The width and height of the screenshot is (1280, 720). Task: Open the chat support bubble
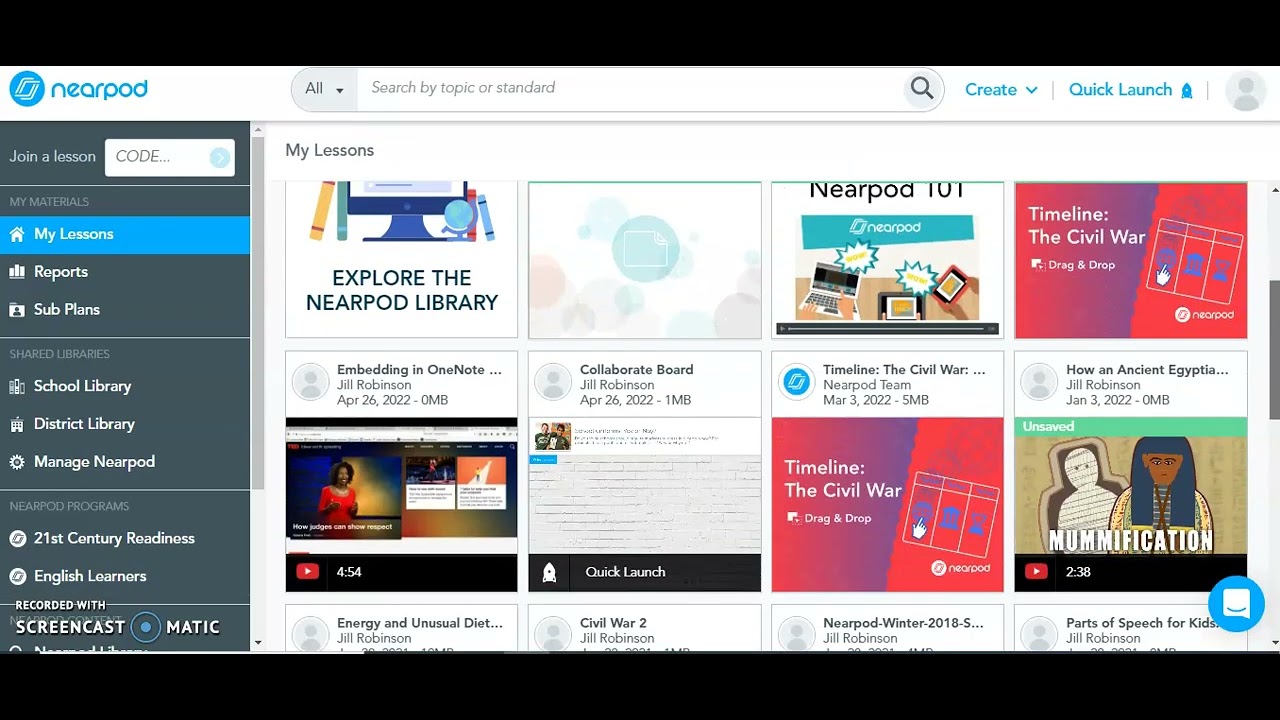coord(1236,604)
